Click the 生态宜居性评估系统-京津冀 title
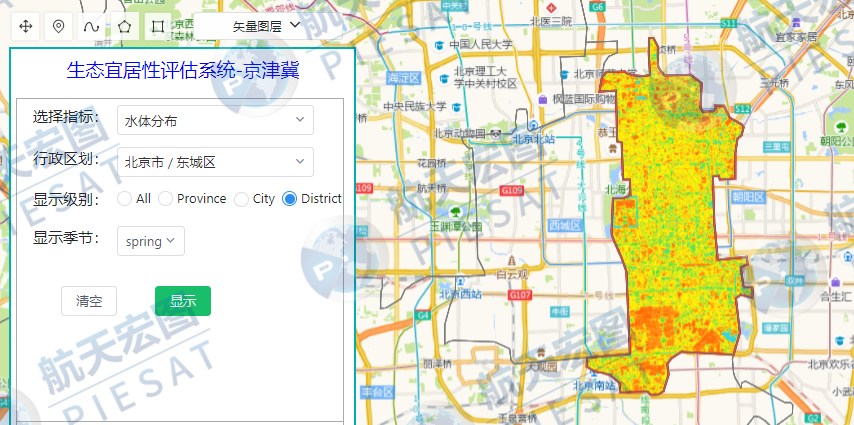Screen dimensions: 854x425 [183, 70]
